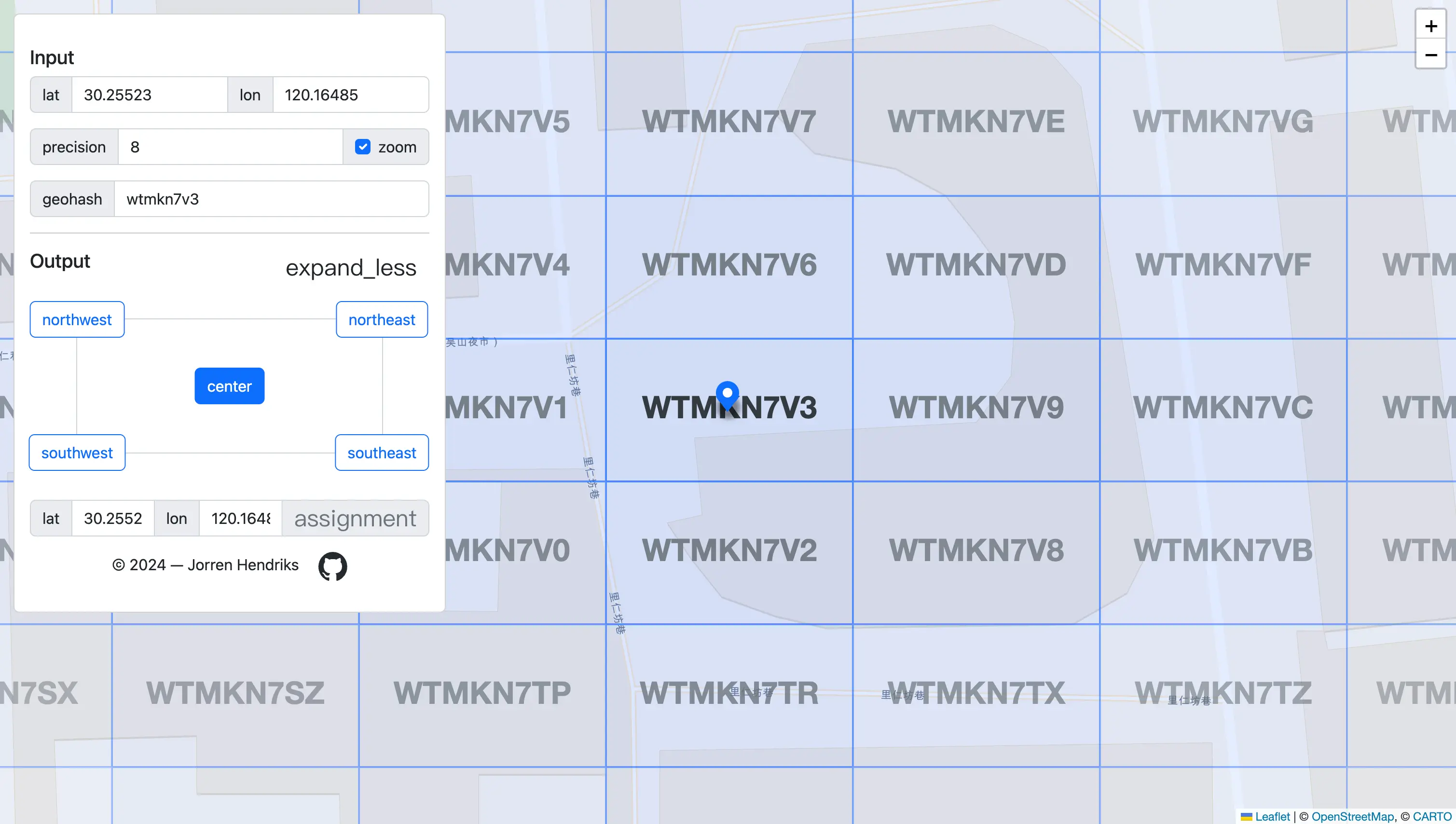The image size is (1456, 824).
Task: Click the WTMKN7TP grid cell
Action: tap(482, 696)
